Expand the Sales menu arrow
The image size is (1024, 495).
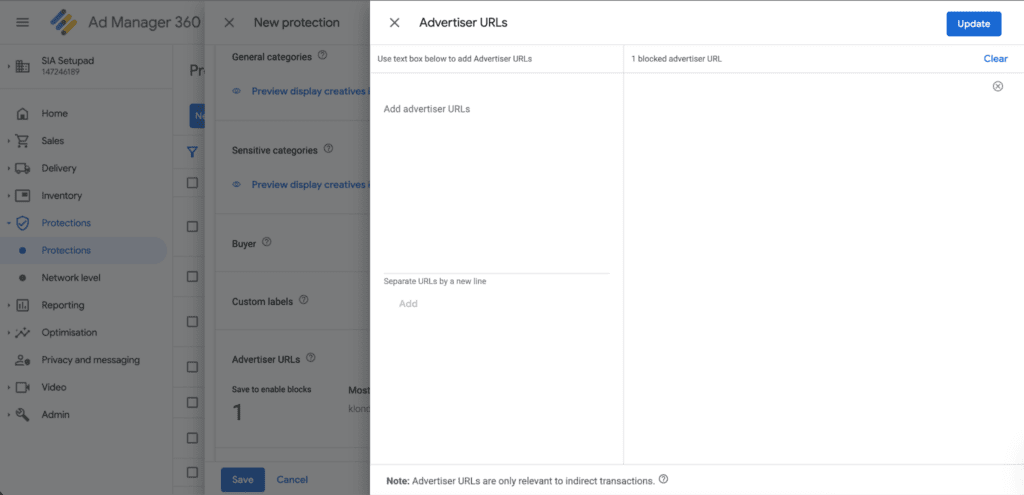click(8, 141)
